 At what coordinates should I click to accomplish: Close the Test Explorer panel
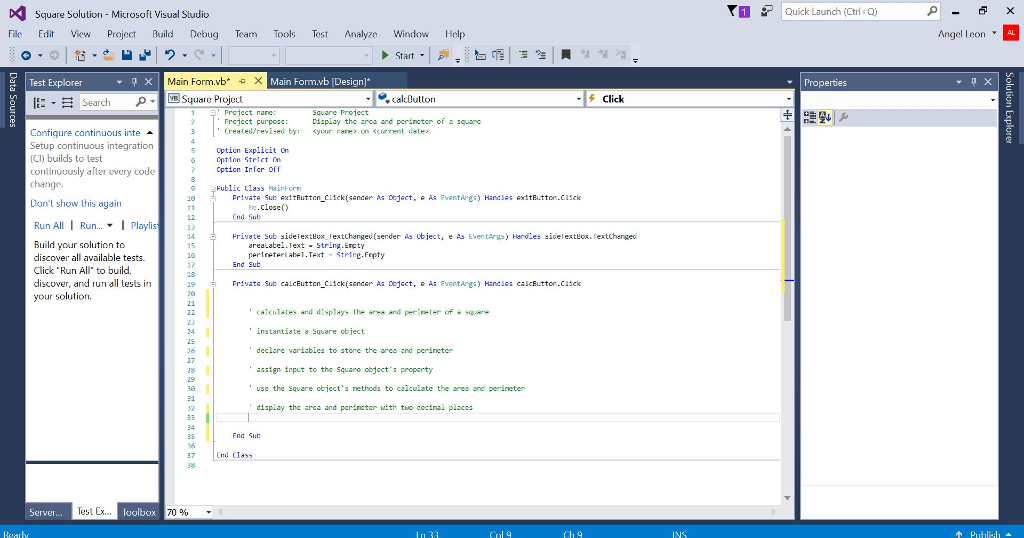[148, 82]
